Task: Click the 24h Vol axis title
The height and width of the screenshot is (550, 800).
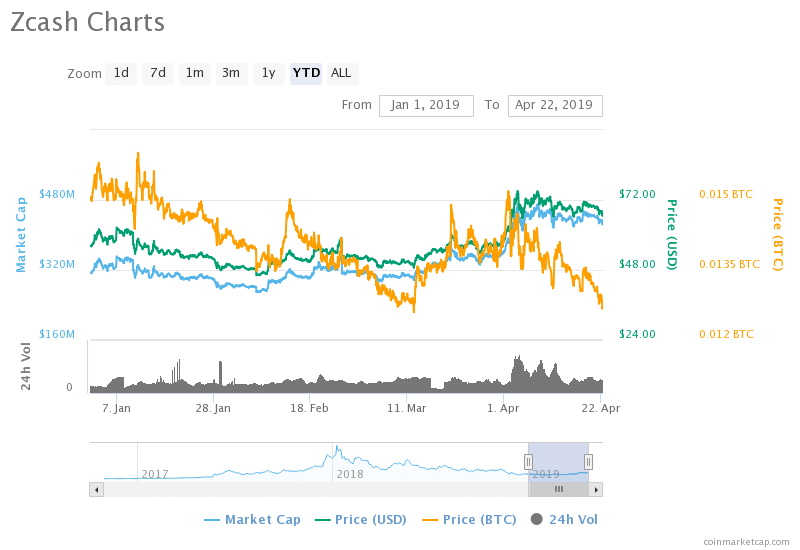Action: (x=26, y=366)
